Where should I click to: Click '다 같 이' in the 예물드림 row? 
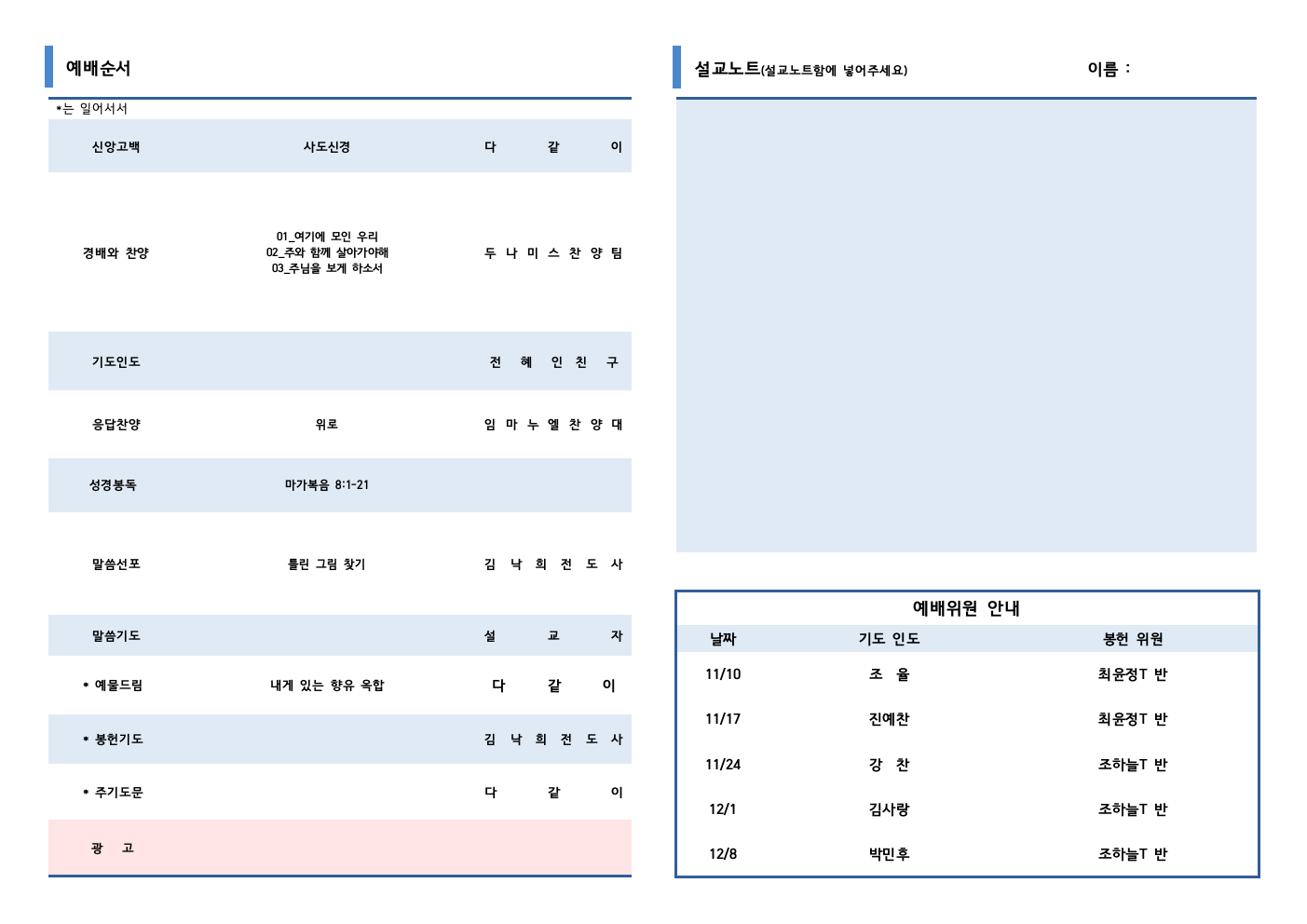pyautogui.click(x=553, y=685)
